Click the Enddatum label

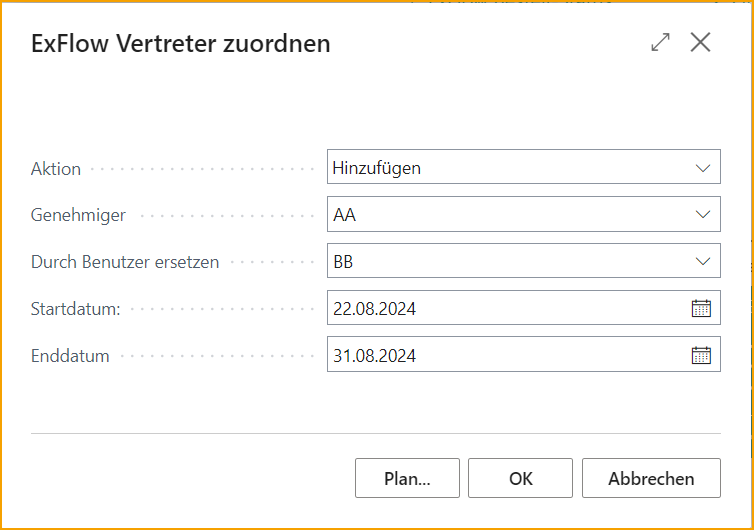(x=70, y=356)
